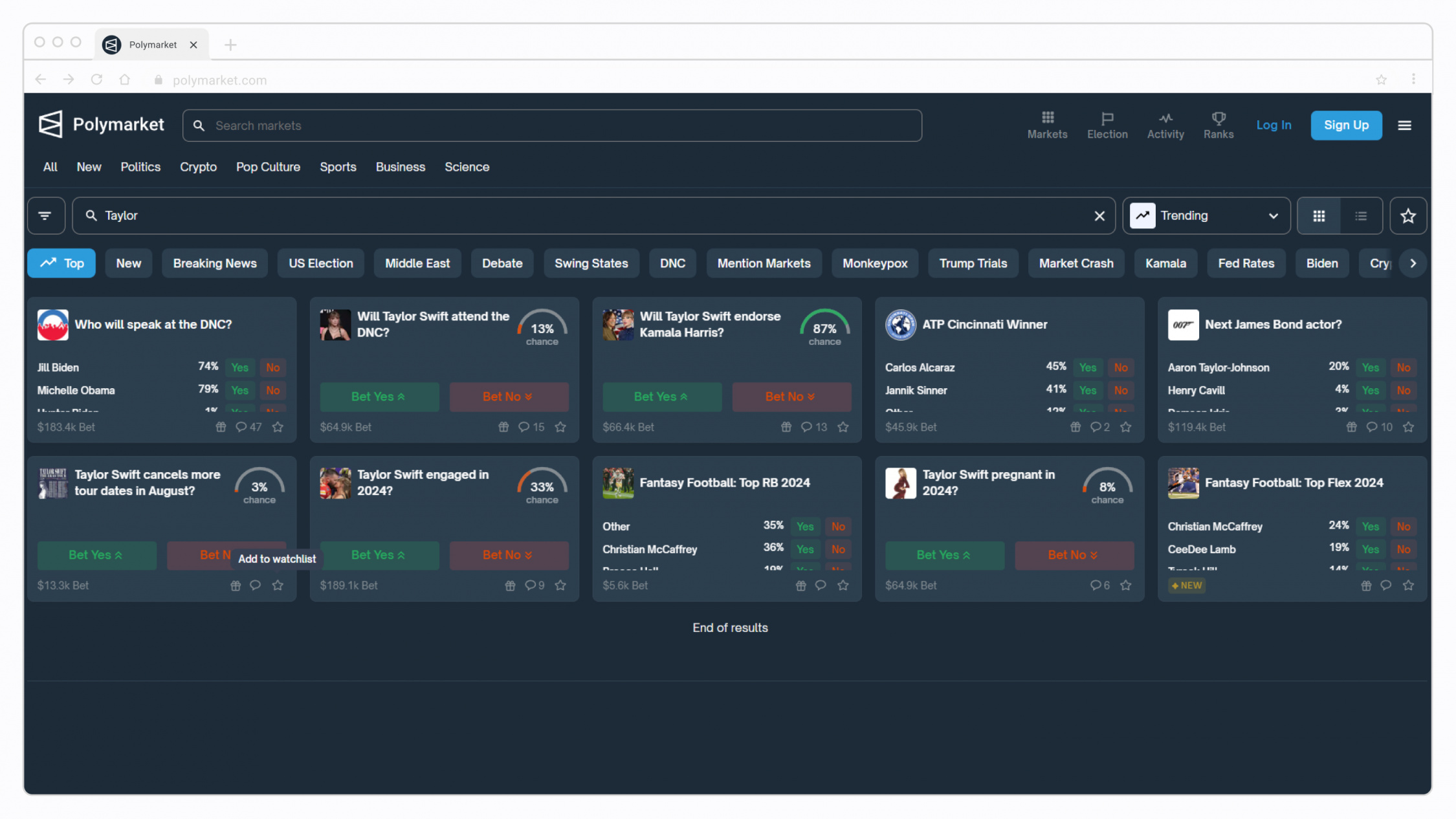The image size is (1456, 819).
Task: Open comments on Next James Bond actor card
Action: coord(1378,427)
